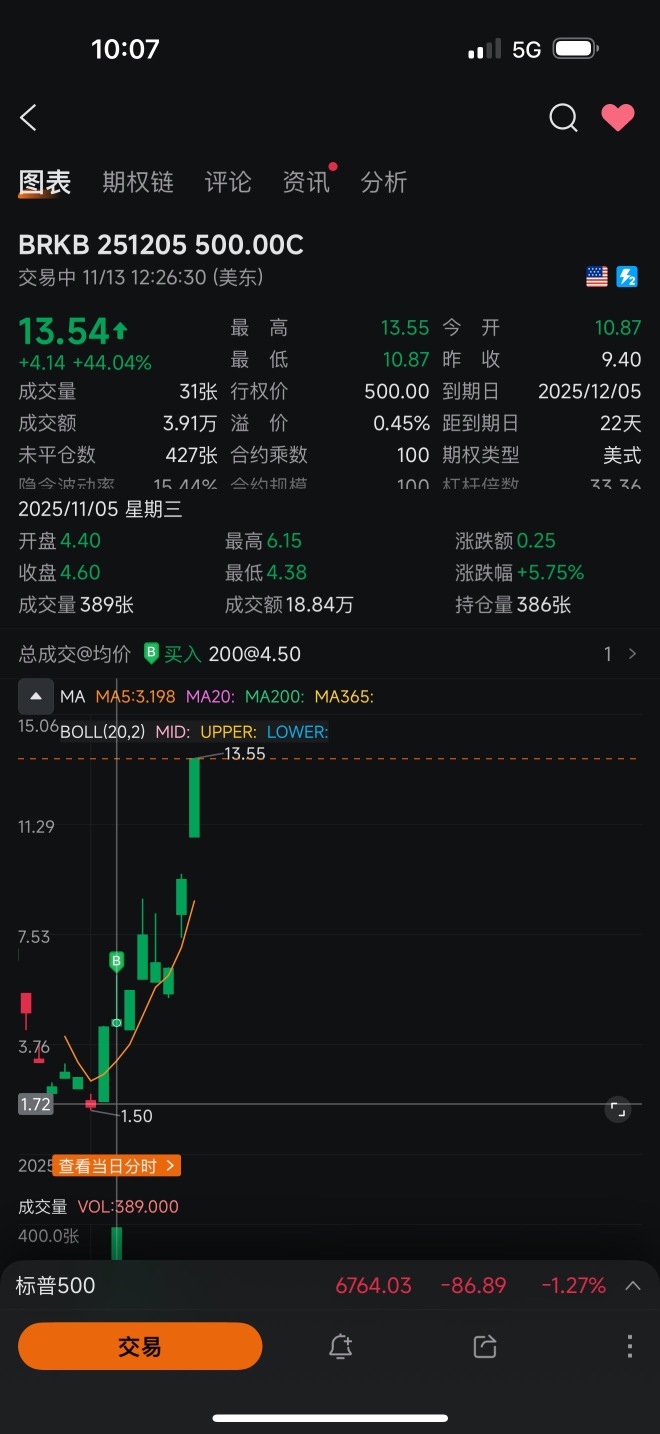The width and height of the screenshot is (660, 1434).
Task: Tap the back arrow icon
Action: tap(28, 118)
